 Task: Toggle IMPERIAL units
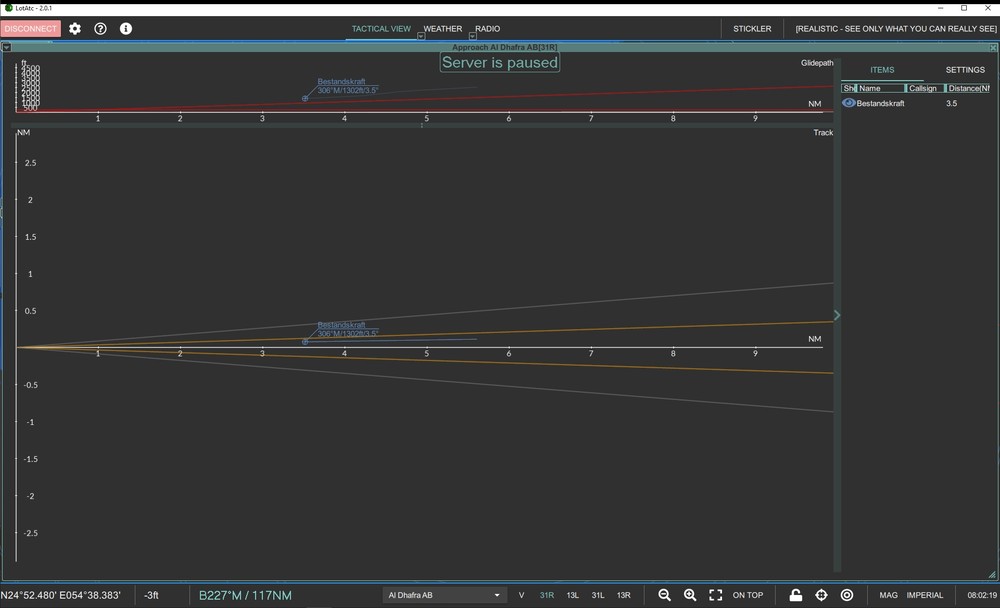[925, 595]
